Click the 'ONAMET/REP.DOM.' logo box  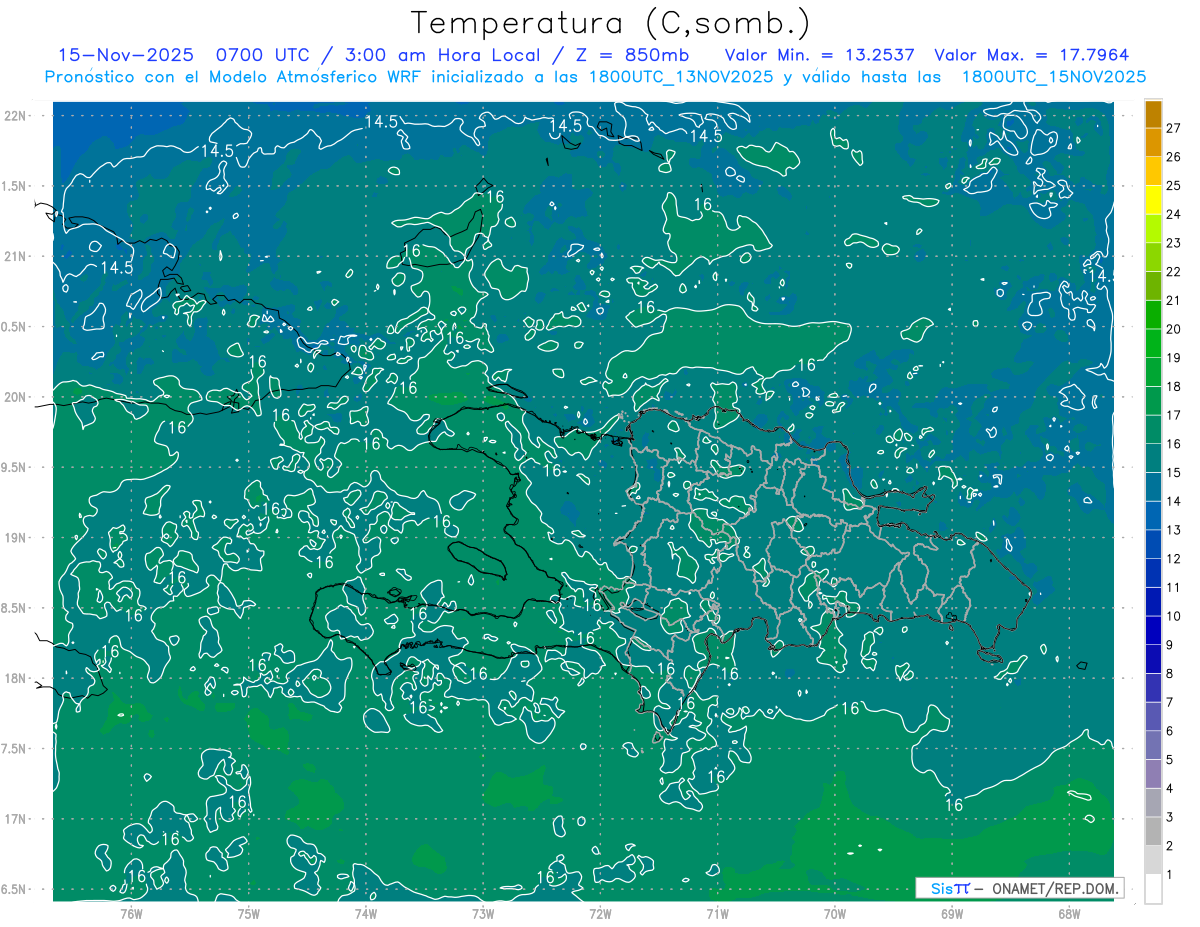click(x=1020, y=888)
